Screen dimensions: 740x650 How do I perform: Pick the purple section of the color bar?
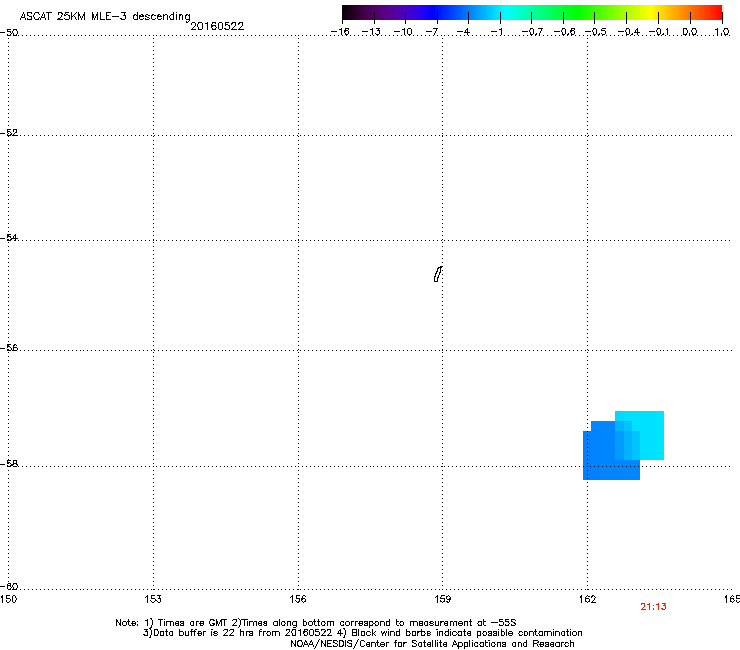(x=401, y=13)
